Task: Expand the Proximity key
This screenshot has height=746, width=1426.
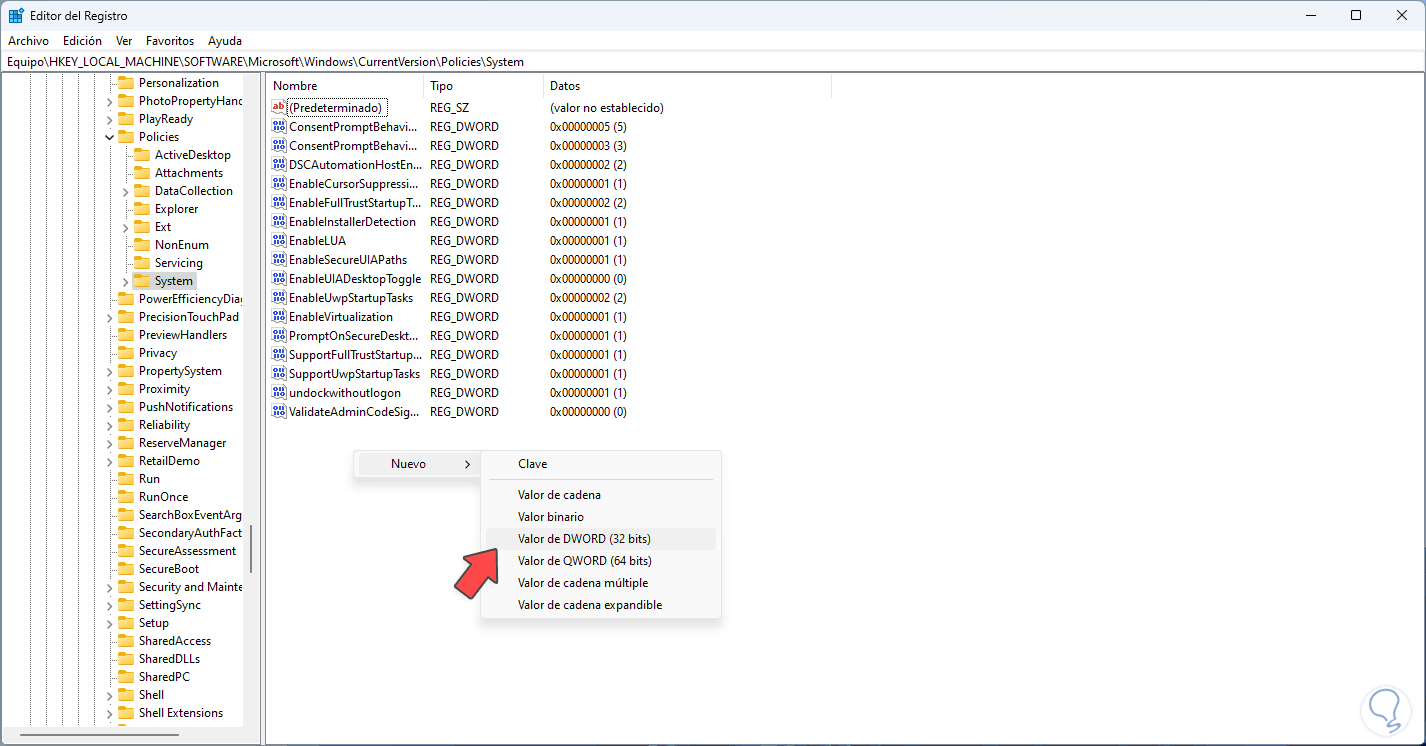Action: (109, 389)
